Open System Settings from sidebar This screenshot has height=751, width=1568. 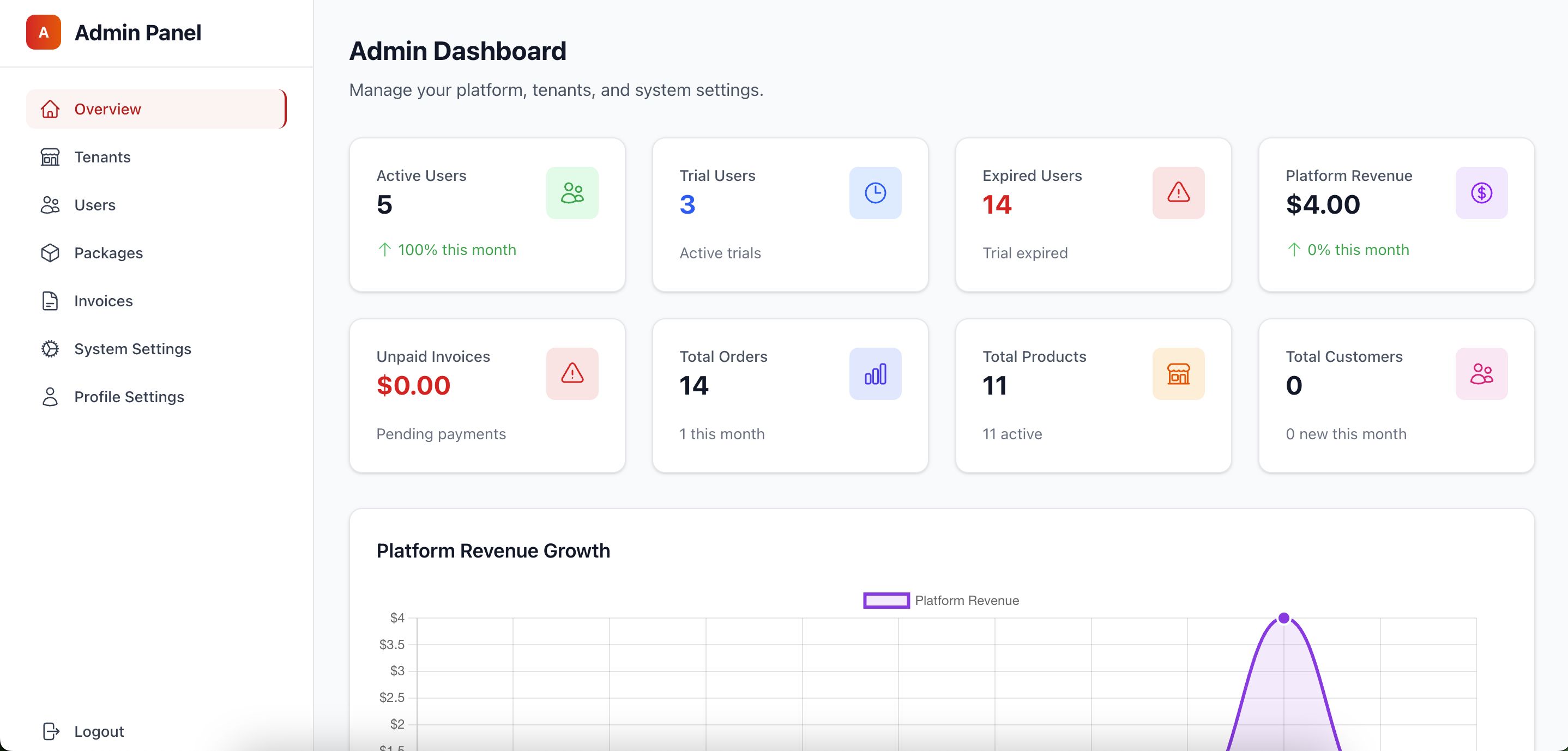132,349
